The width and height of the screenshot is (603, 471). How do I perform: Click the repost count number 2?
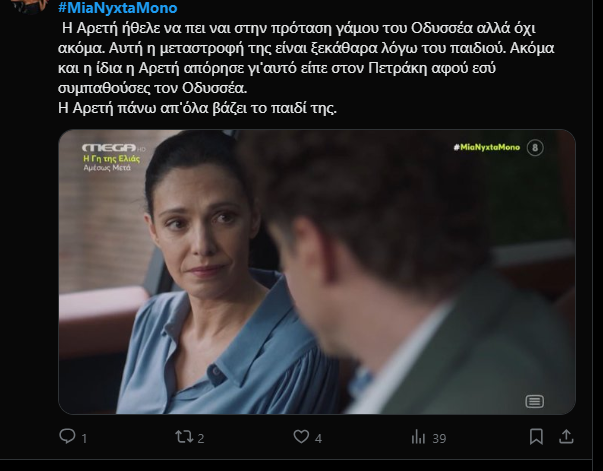click(x=201, y=438)
